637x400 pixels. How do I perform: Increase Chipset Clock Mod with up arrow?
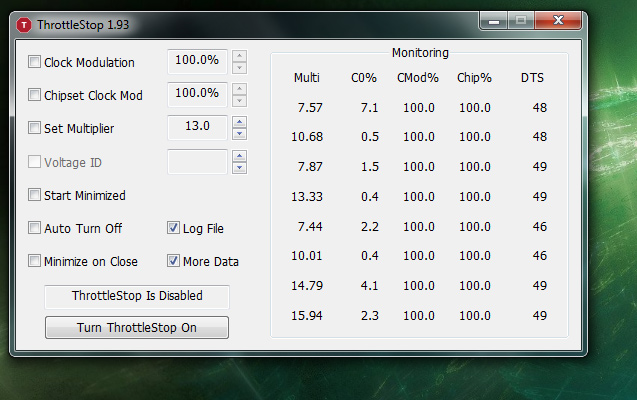point(239,89)
